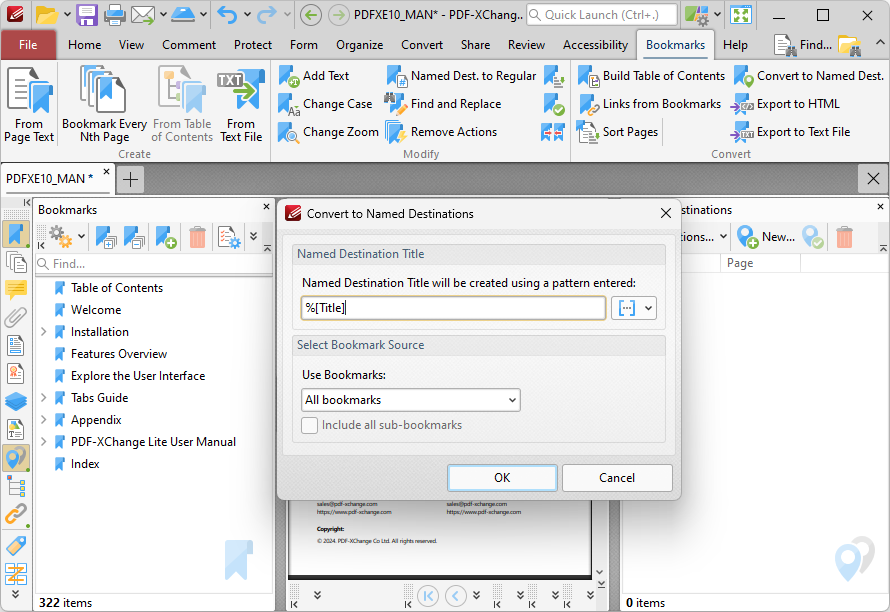
Task: Select the Welcome bookmark
Action: (x=96, y=310)
